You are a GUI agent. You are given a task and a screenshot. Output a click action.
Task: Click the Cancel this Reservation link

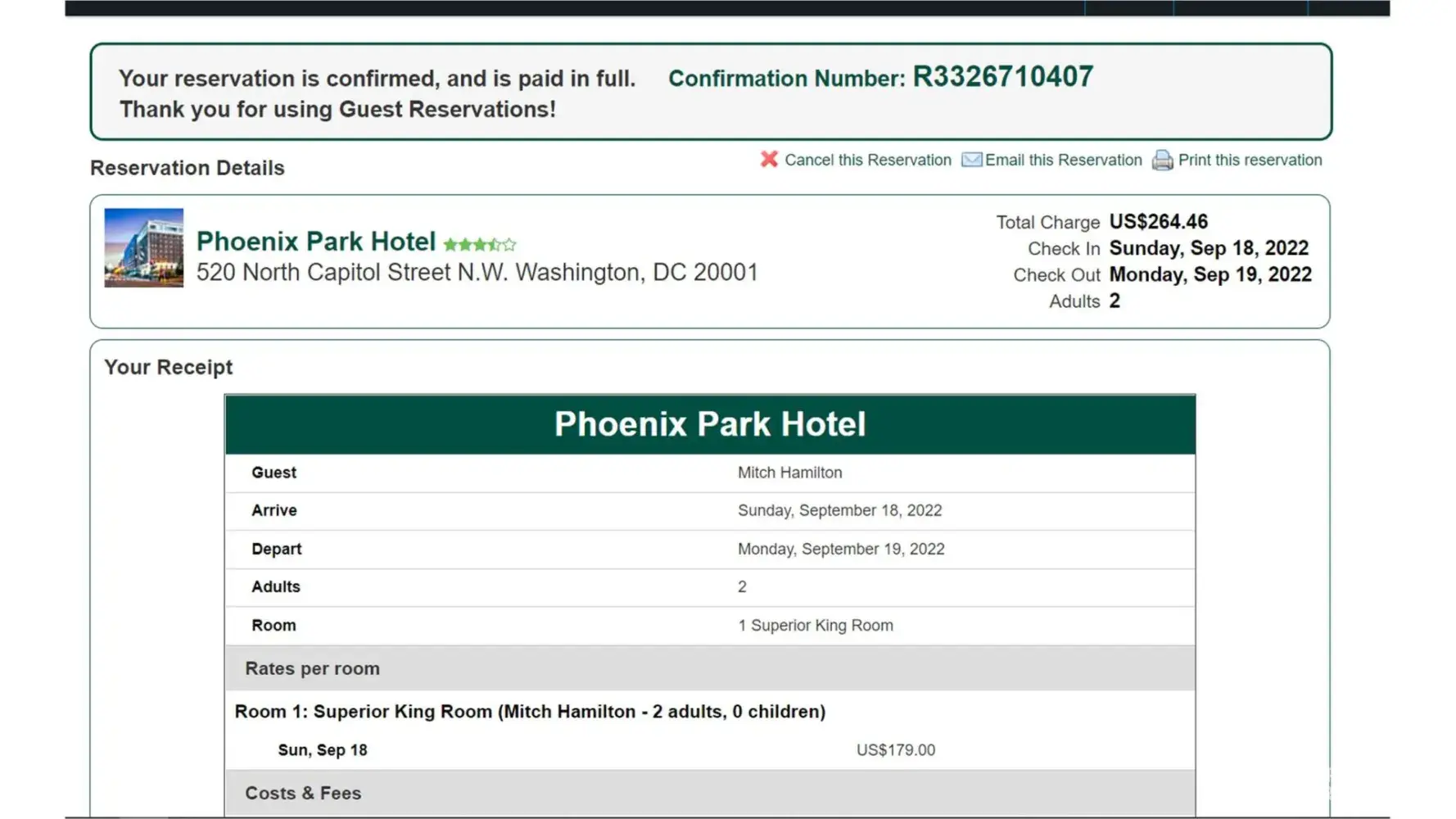(x=867, y=161)
